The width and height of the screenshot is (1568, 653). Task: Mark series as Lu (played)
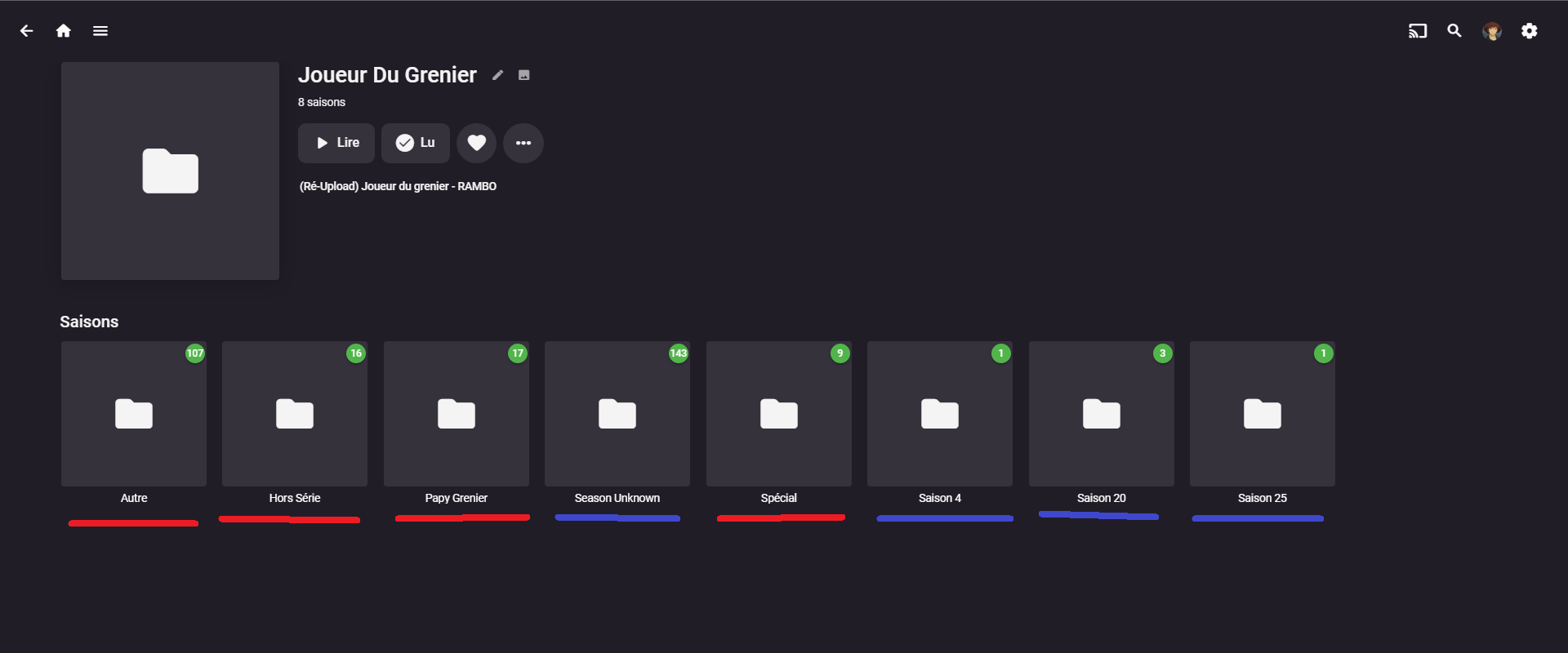(x=416, y=143)
